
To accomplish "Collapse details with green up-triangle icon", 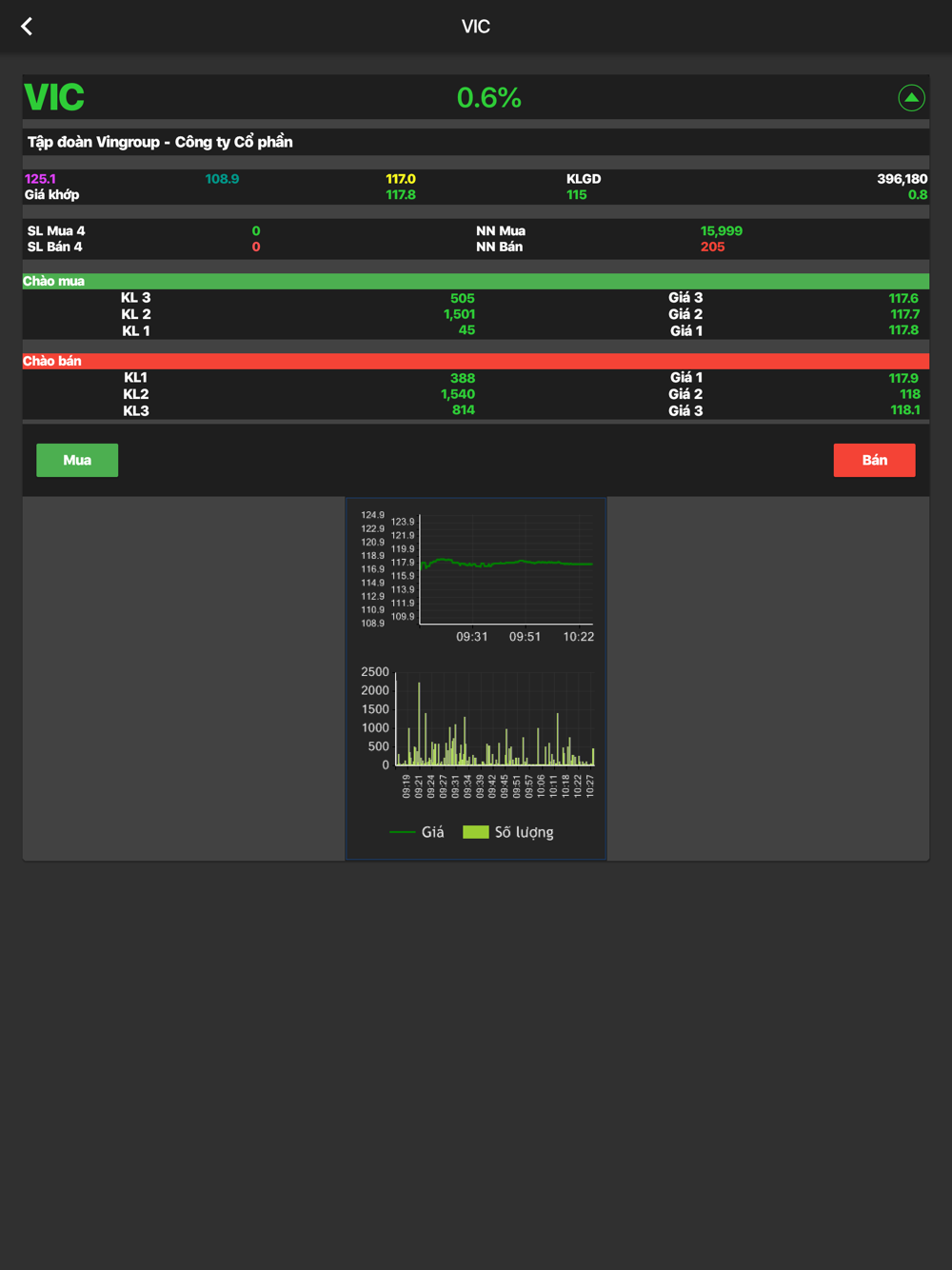I will click(x=911, y=98).
